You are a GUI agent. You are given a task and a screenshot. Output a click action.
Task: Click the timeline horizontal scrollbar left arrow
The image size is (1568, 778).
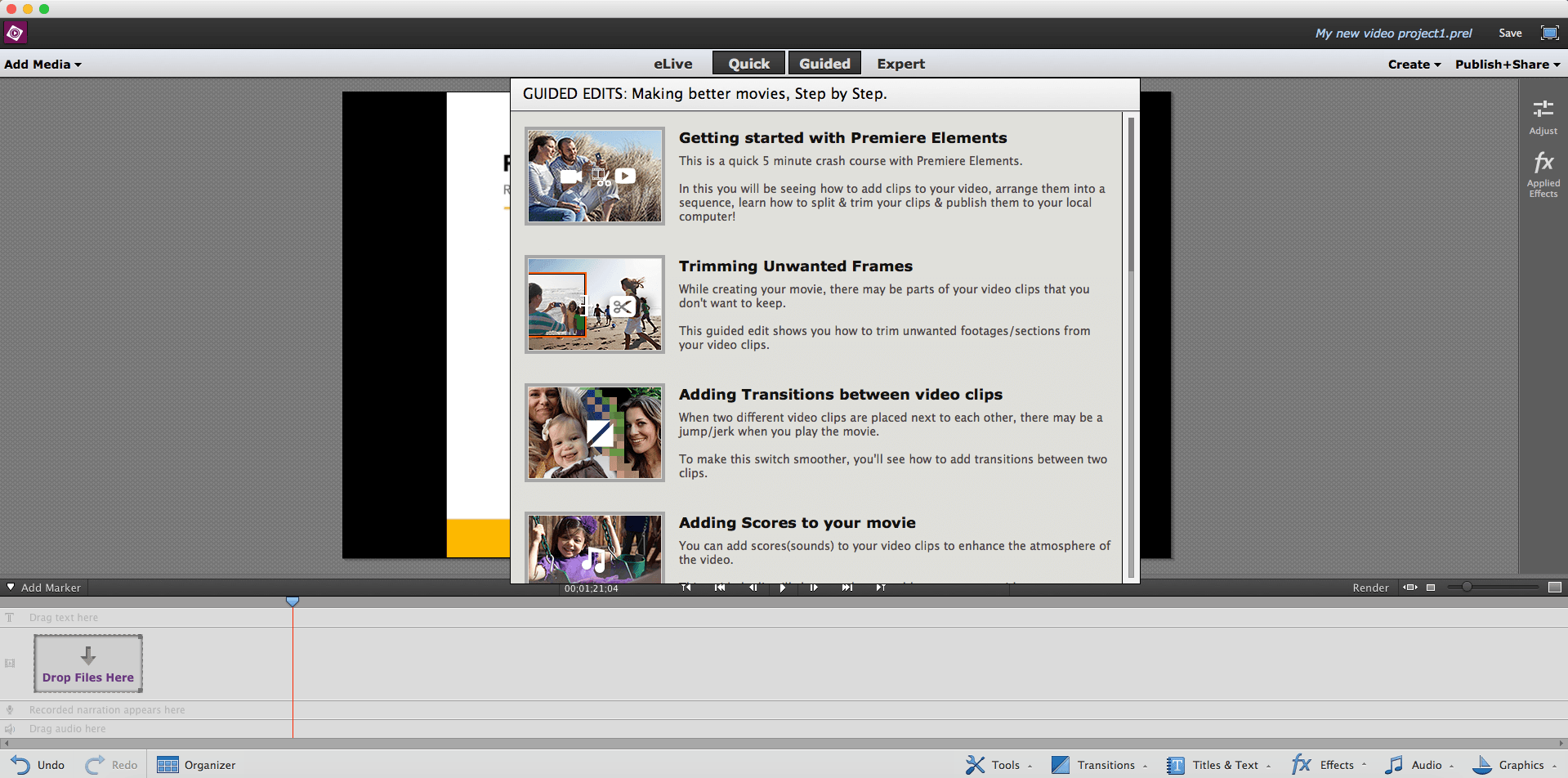[6, 744]
